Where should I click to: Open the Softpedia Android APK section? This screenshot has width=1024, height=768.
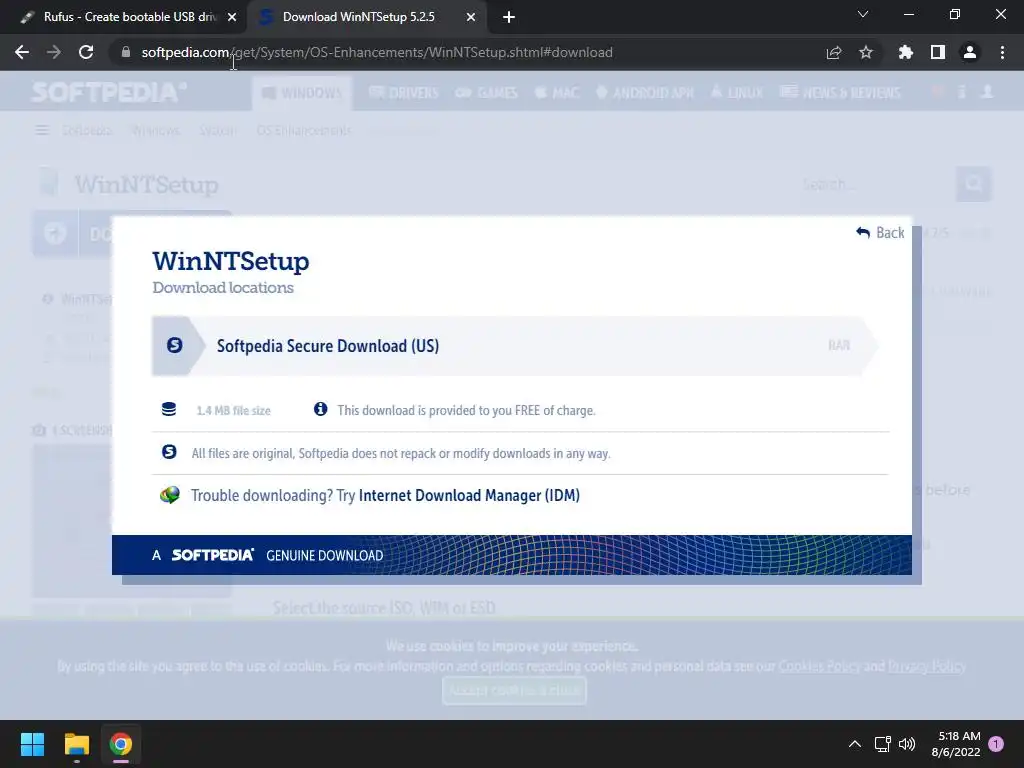[x=645, y=93]
